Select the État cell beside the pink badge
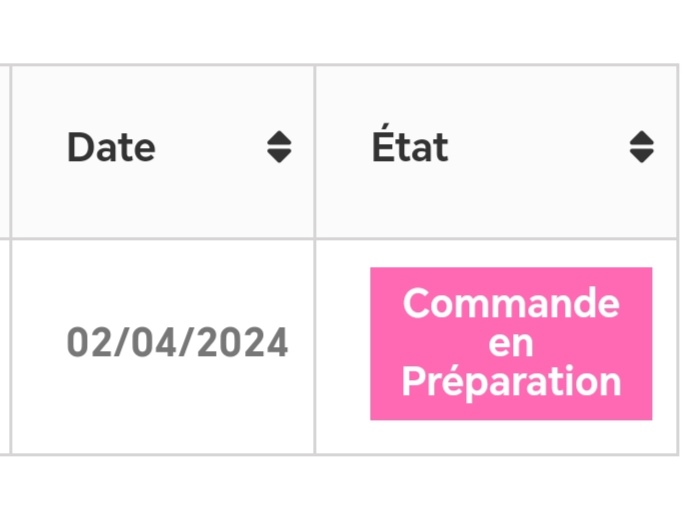The height and width of the screenshot is (516, 699). (497, 347)
